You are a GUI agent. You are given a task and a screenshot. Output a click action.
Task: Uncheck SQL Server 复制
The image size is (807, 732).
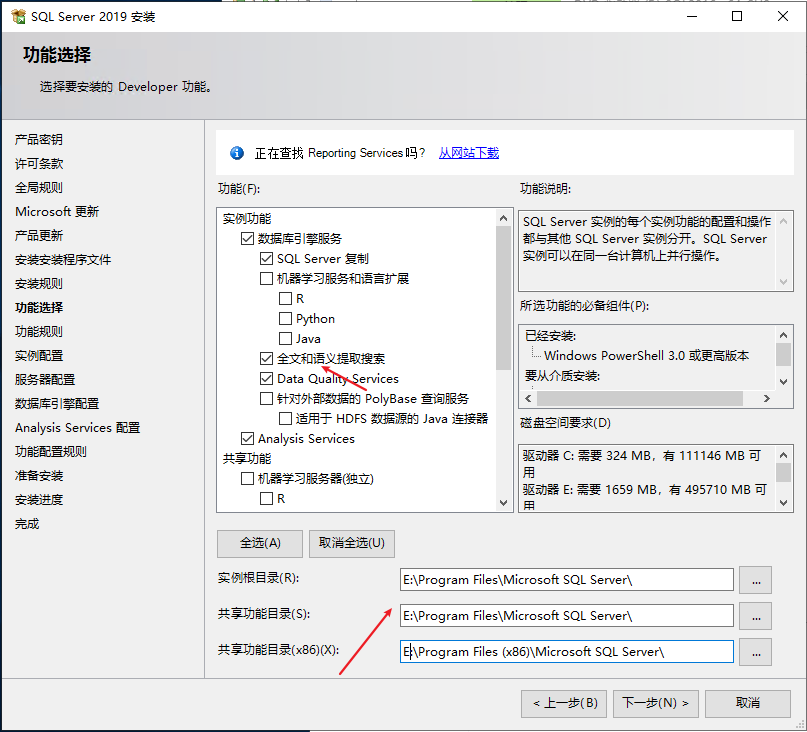(267, 258)
